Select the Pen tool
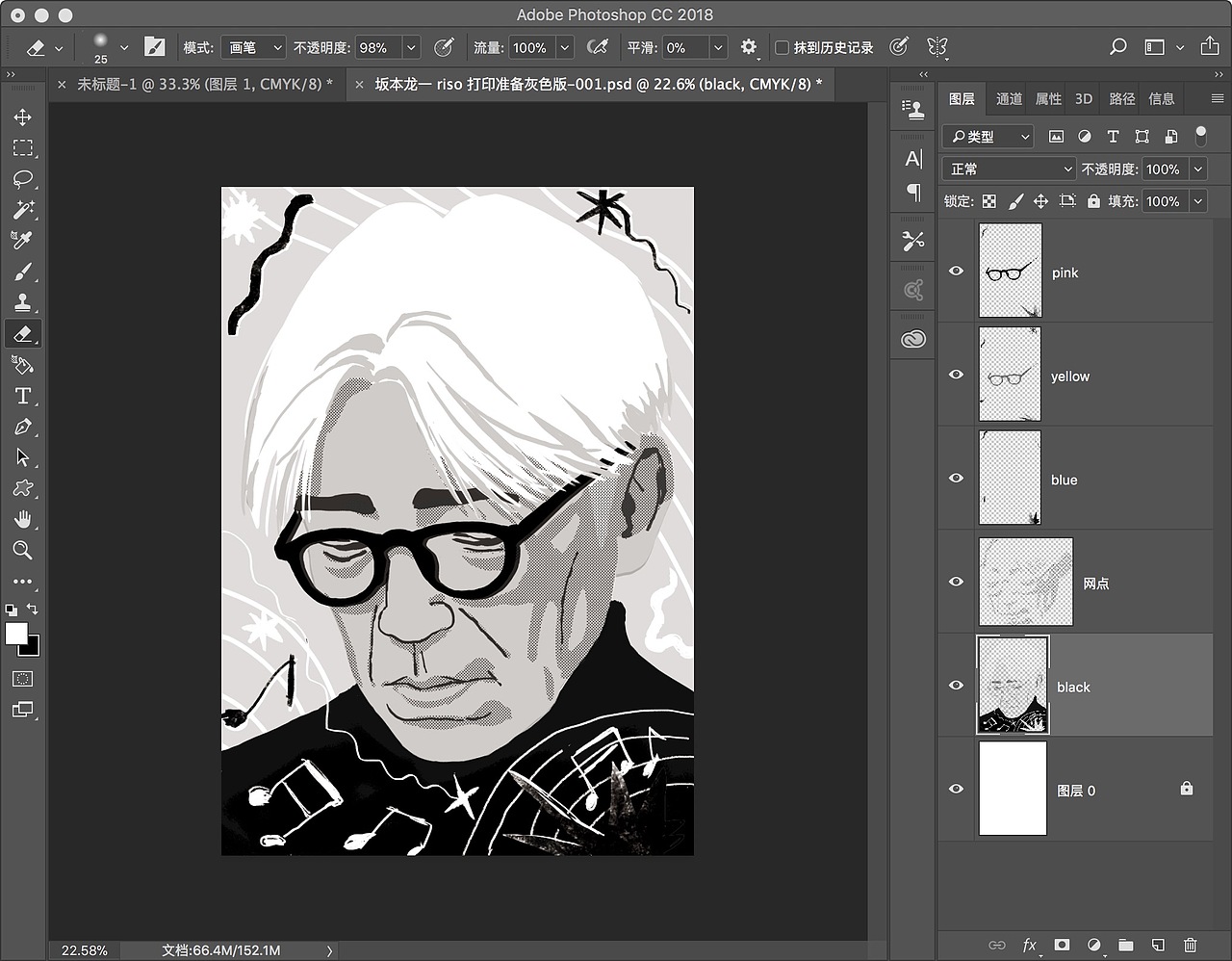This screenshot has width=1232, height=961. click(x=23, y=427)
